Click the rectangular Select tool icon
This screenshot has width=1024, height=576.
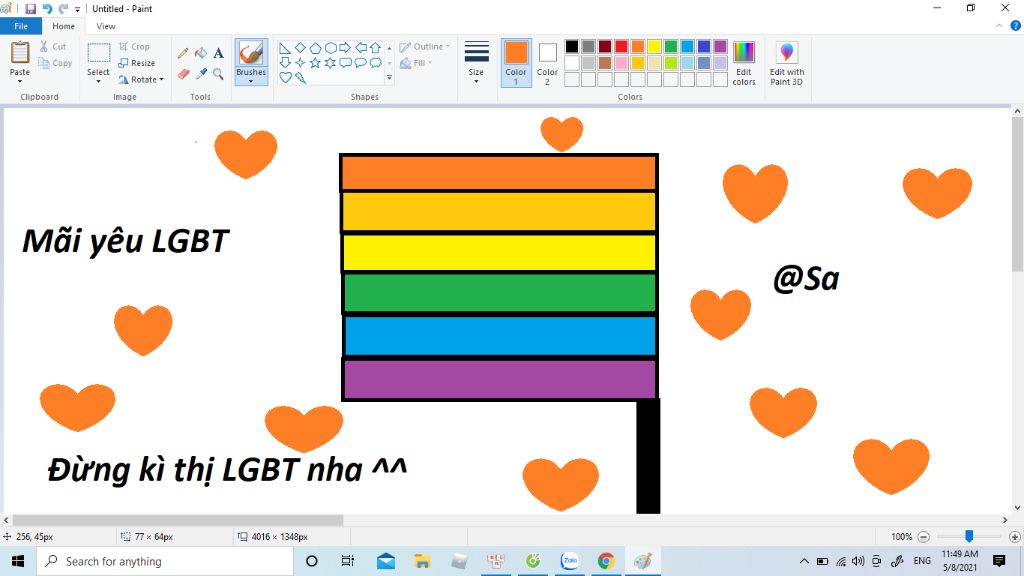point(99,53)
